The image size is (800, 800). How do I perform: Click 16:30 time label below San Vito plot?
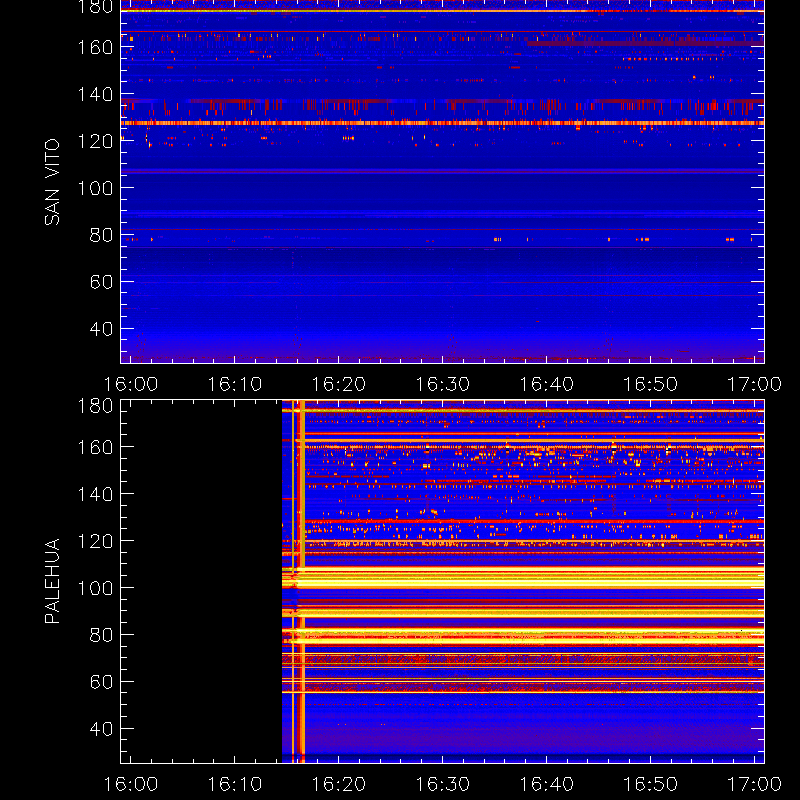click(x=443, y=384)
